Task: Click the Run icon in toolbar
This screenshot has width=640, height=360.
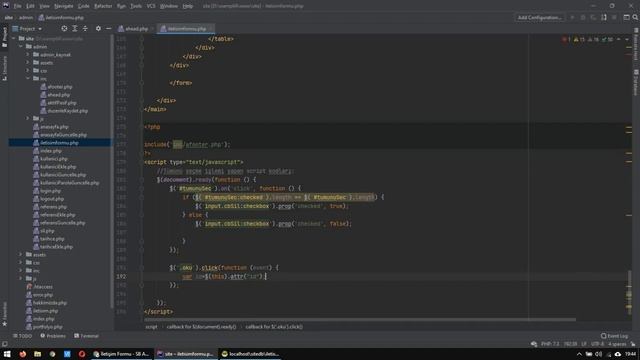Action: (572, 18)
